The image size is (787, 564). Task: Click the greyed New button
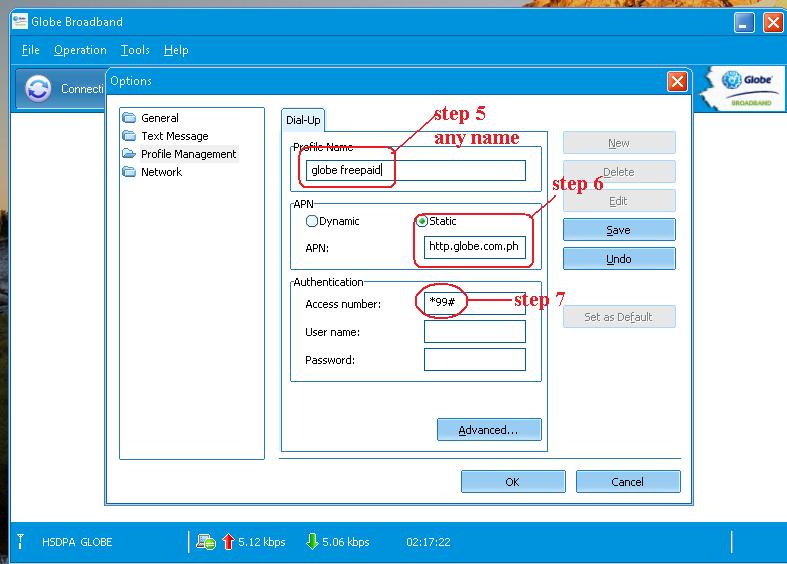click(x=619, y=143)
